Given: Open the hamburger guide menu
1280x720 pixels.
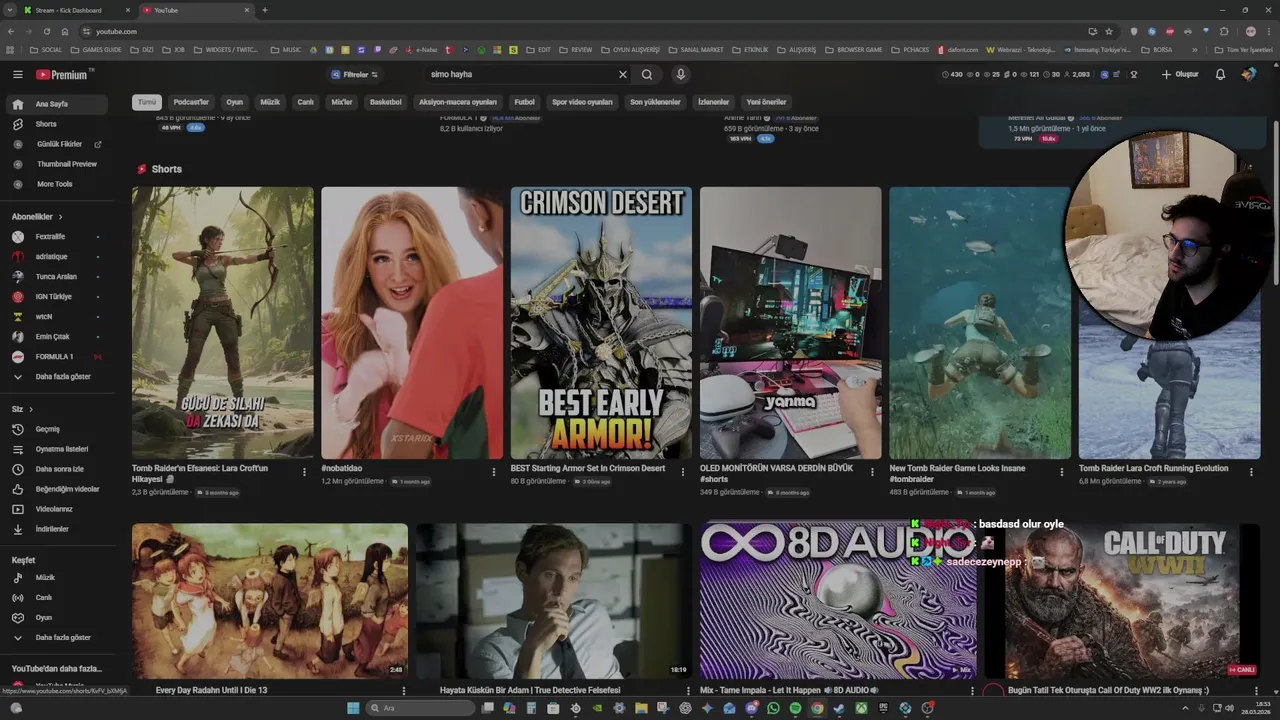Looking at the screenshot, I should coord(17,74).
